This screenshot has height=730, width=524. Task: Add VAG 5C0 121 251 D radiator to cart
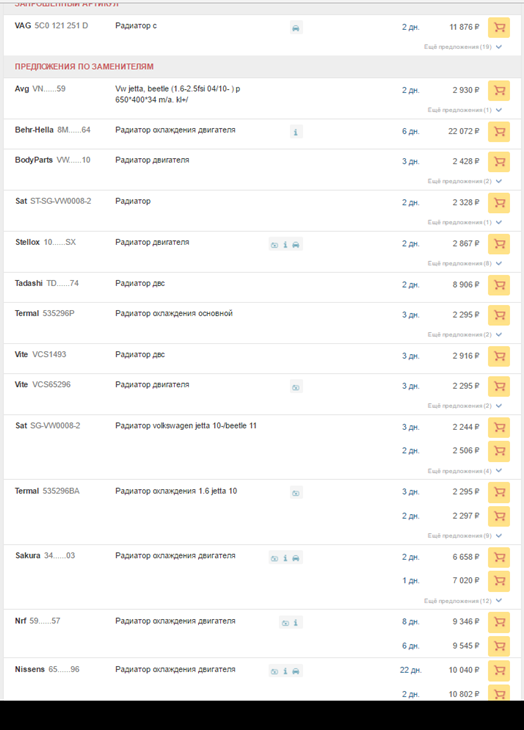tap(499, 27)
